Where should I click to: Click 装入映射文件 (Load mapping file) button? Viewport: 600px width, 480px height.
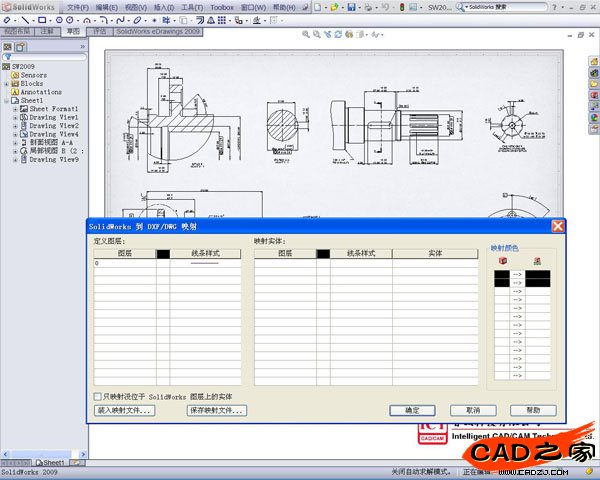click(125, 410)
